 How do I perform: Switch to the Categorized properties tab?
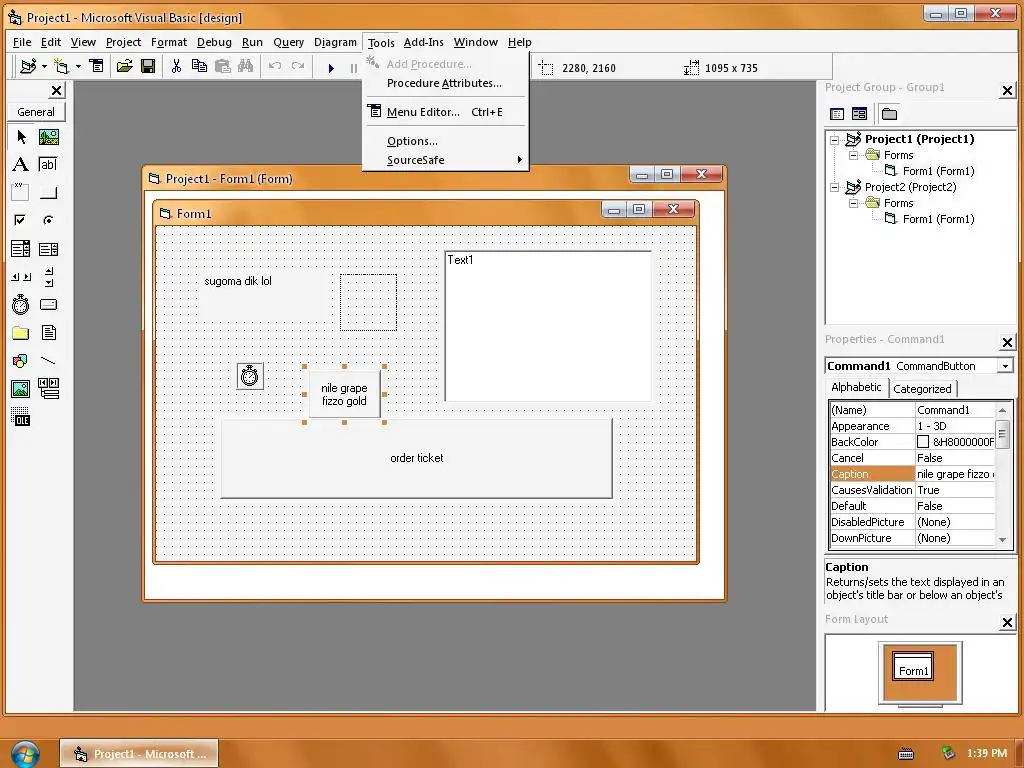pyautogui.click(x=922, y=389)
